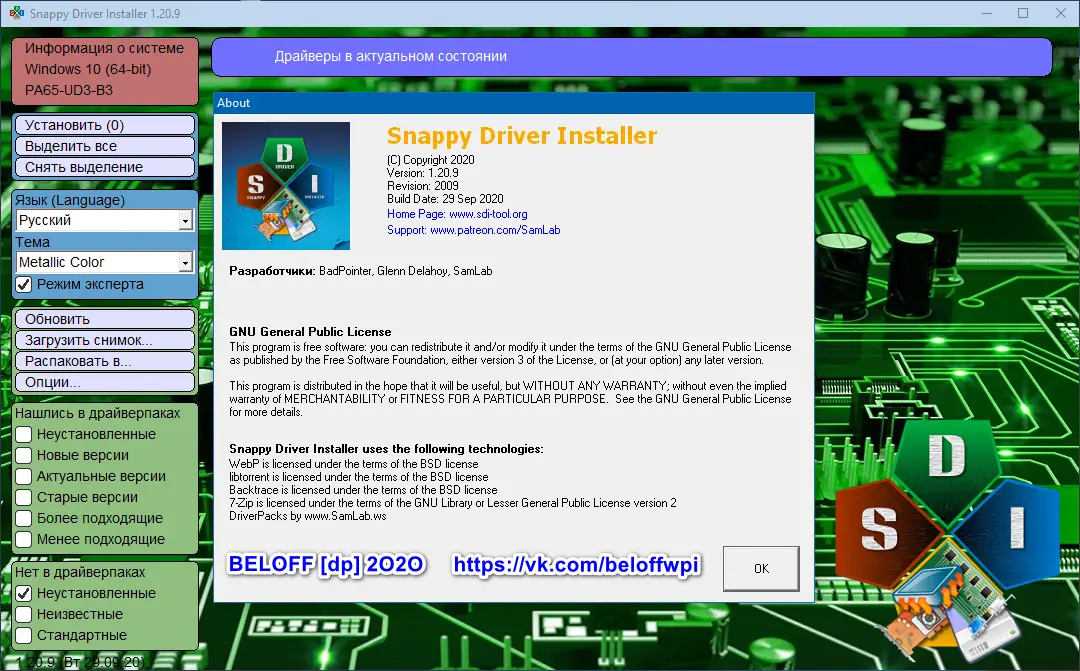
Task: Click the Windows 10 (64-bit) system text
Action: (88, 70)
